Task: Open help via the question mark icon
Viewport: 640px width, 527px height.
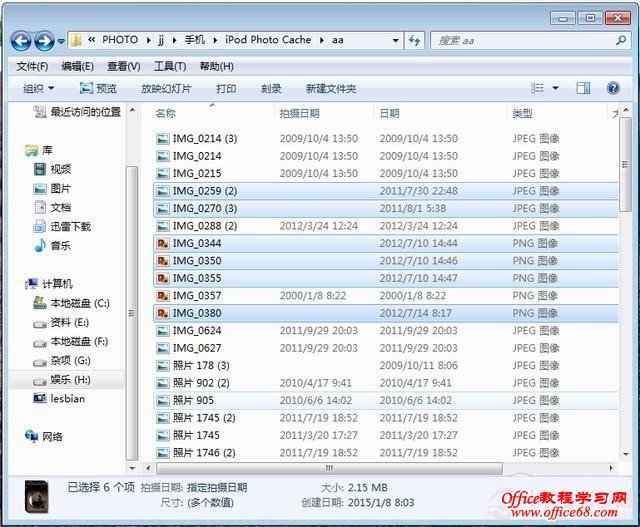Action: 613,88
